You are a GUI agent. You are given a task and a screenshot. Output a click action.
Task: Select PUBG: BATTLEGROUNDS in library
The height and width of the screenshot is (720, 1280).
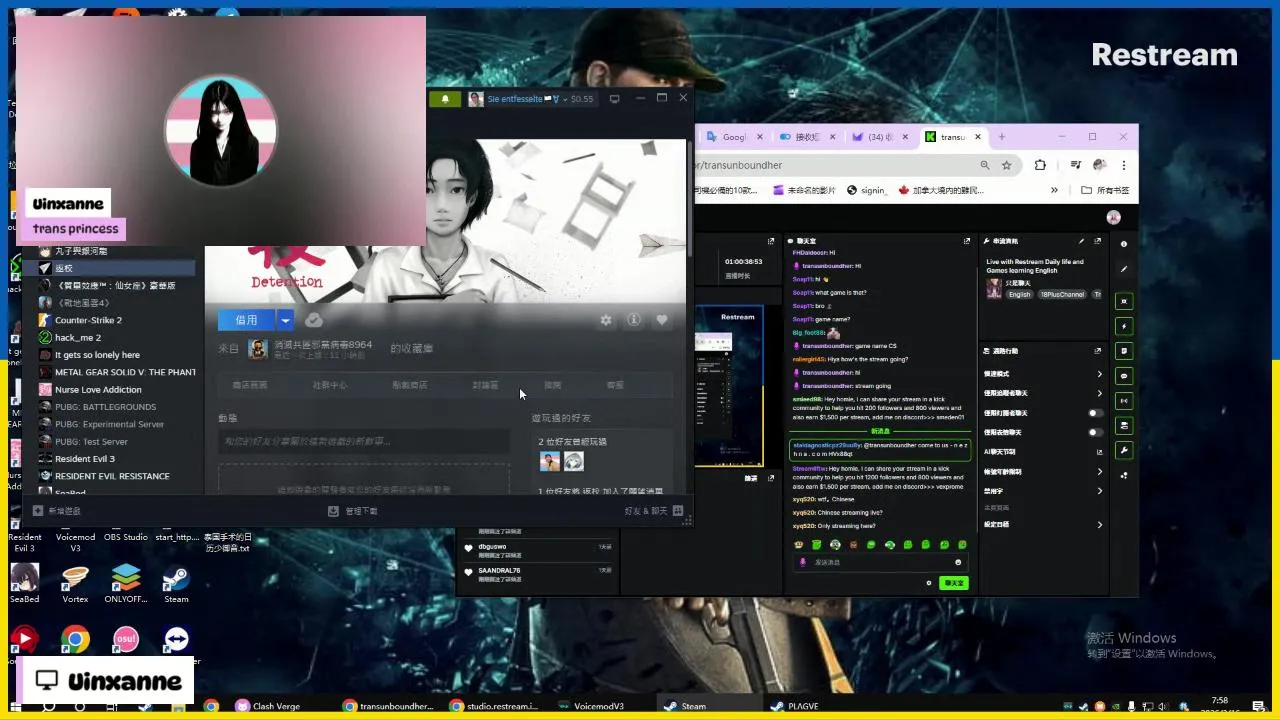(117, 407)
